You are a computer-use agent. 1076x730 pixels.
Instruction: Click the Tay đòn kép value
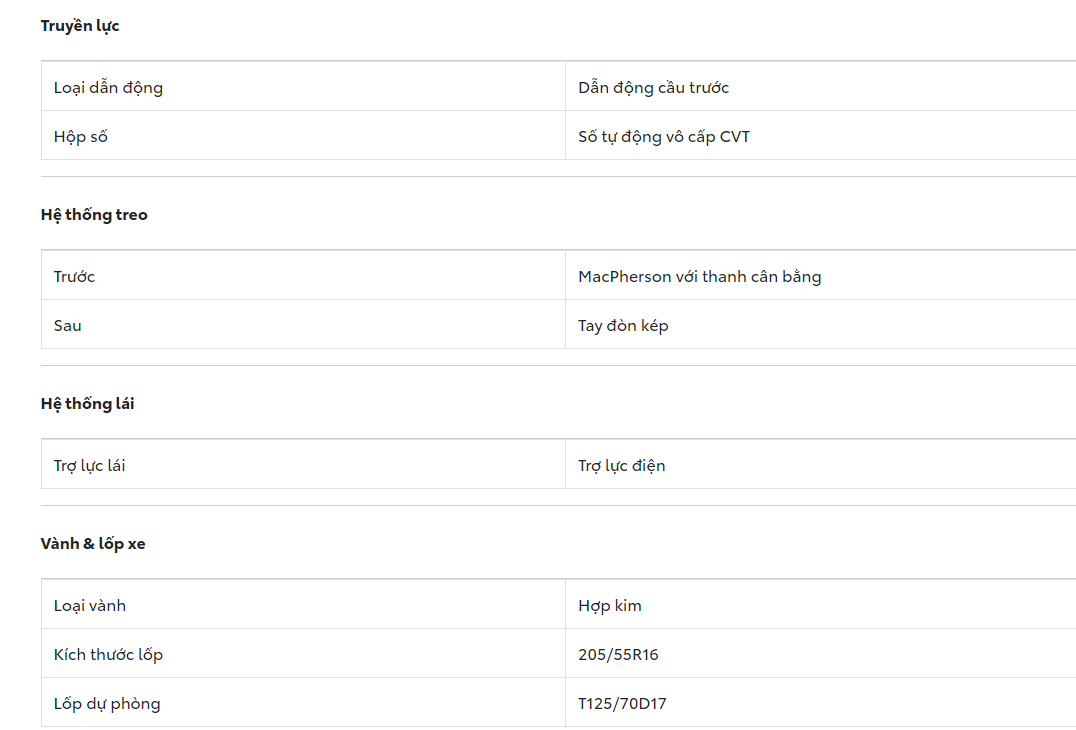click(x=623, y=325)
